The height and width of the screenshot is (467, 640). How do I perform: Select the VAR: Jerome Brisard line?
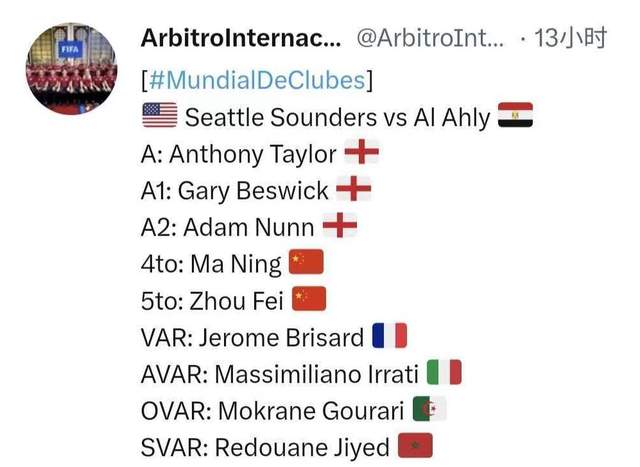pyautogui.click(x=273, y=338)
